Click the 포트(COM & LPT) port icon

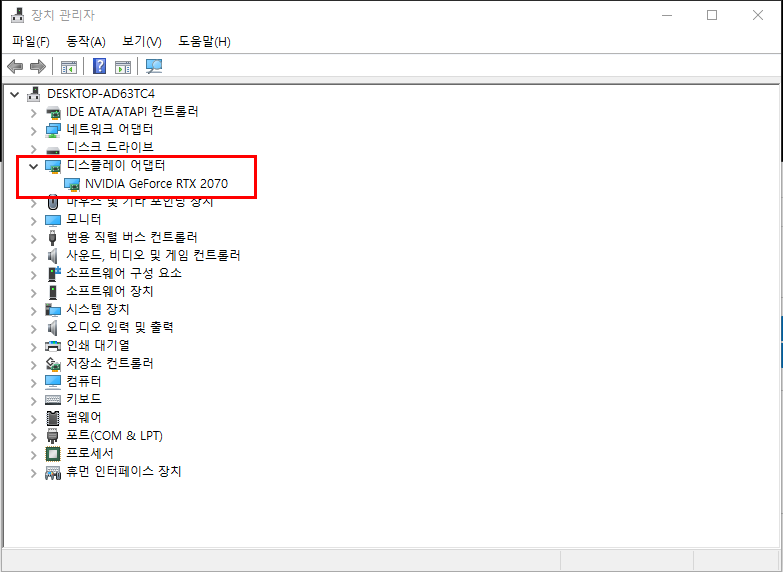tap(53, 436)
